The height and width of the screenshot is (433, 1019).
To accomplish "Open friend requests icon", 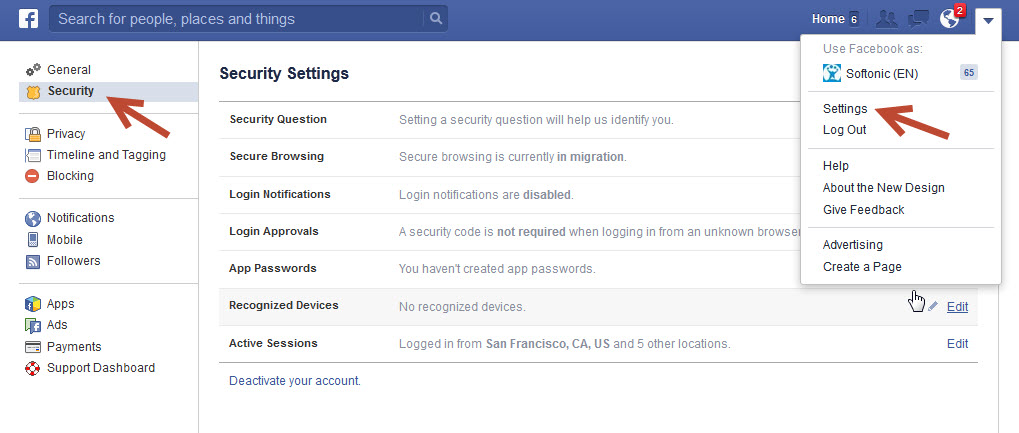I will click(885, 19).
